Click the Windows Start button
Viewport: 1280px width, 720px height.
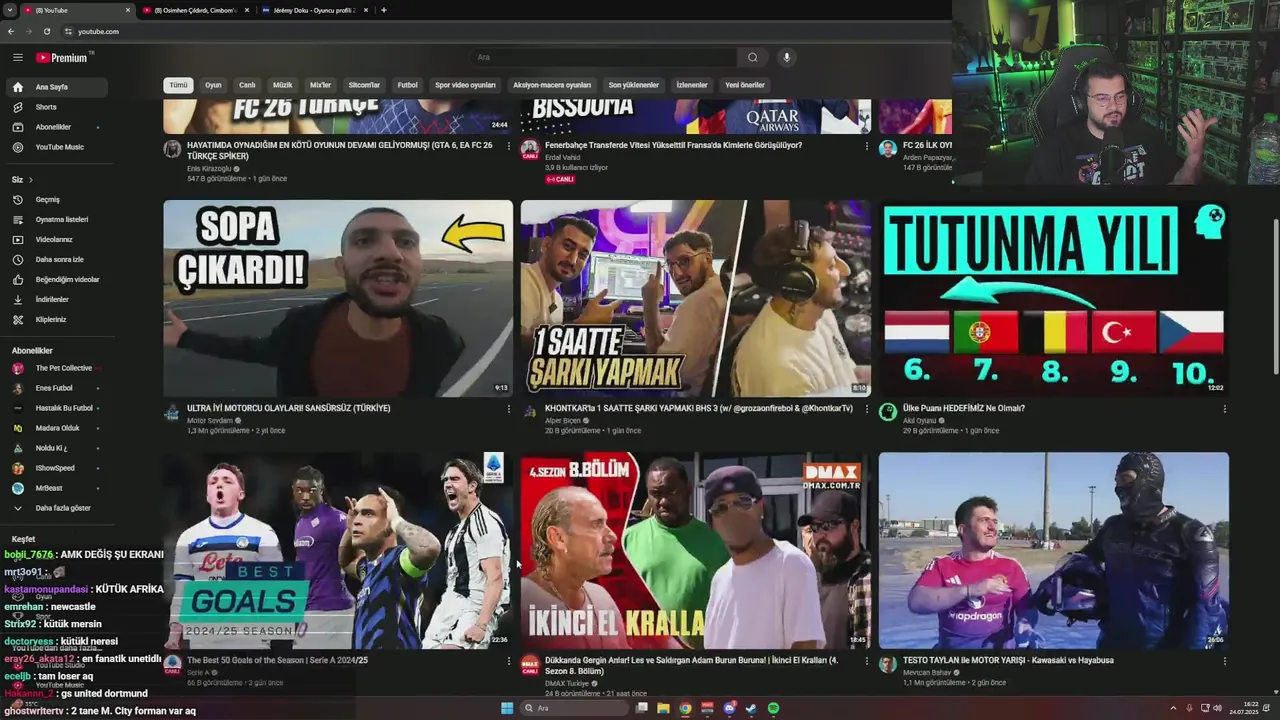(507, 708)
